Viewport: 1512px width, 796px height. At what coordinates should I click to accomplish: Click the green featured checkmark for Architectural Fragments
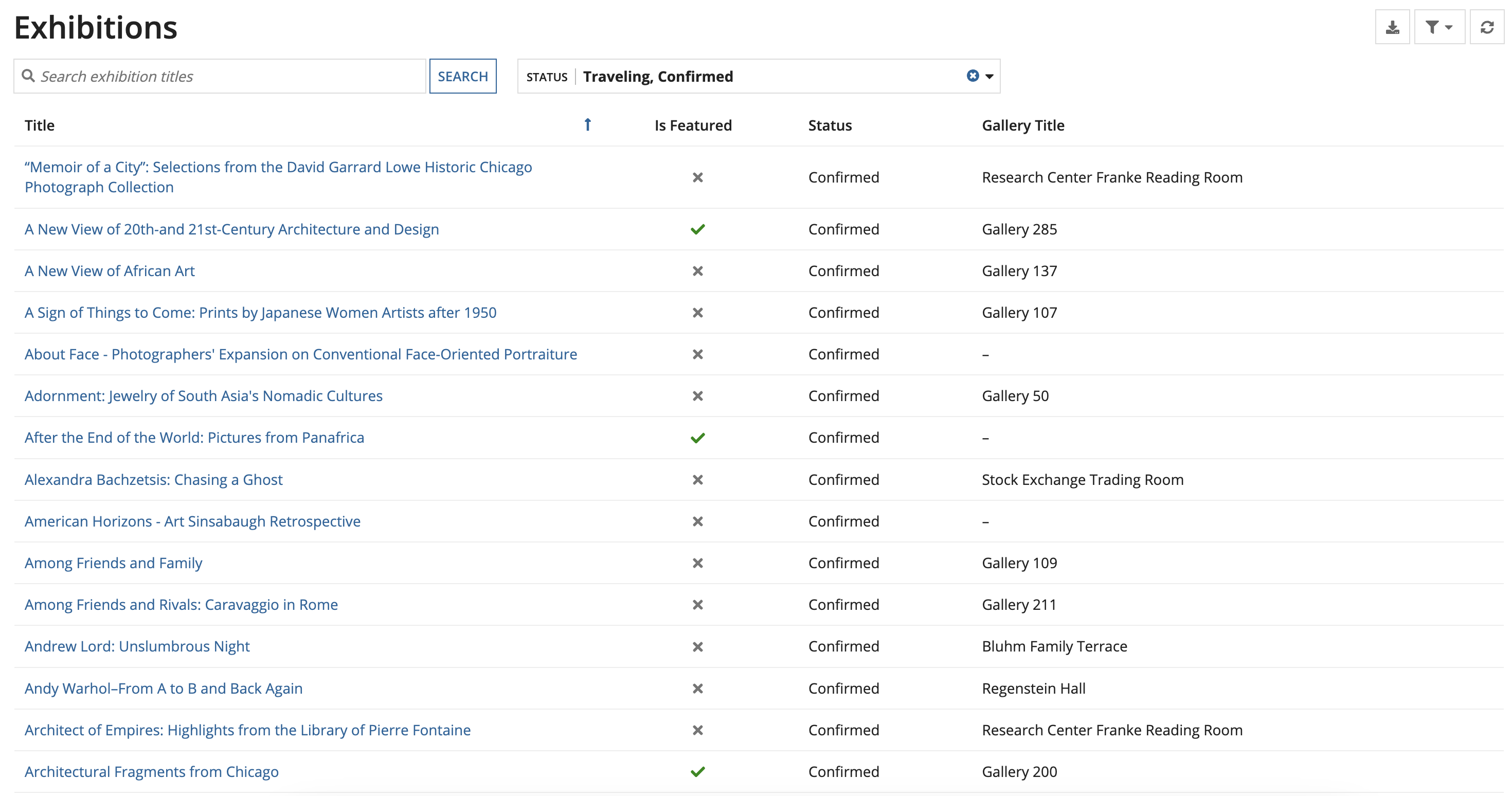(698, 772)
